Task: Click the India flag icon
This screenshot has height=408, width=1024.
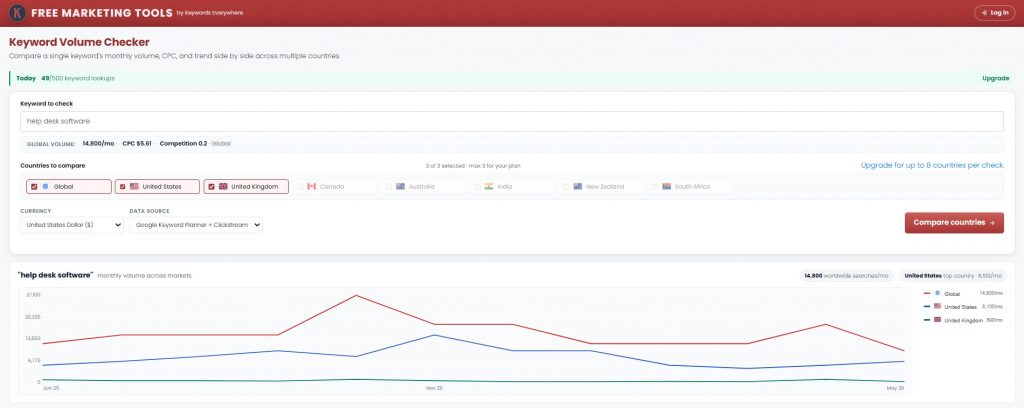Action: coord(488,187)
